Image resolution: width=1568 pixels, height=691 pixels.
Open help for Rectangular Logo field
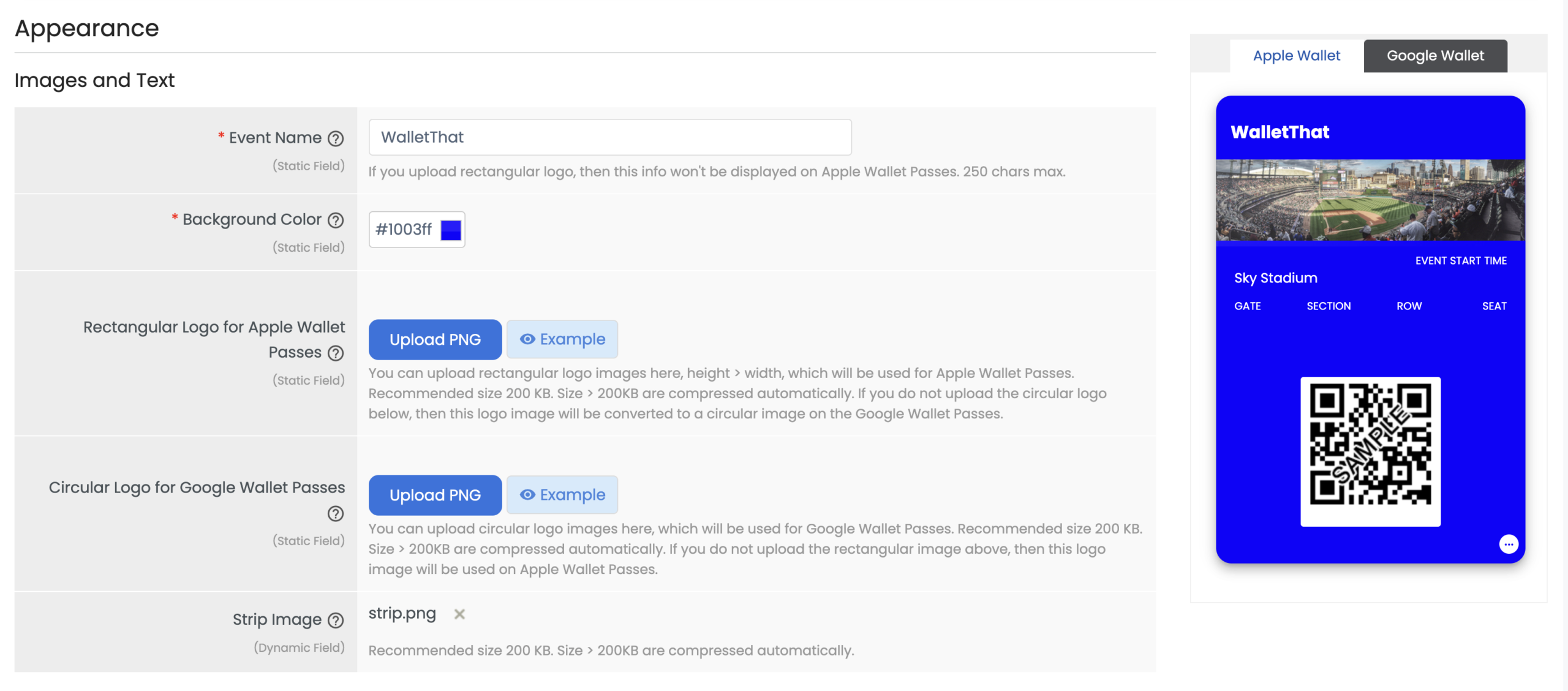(x=336, y=353)
